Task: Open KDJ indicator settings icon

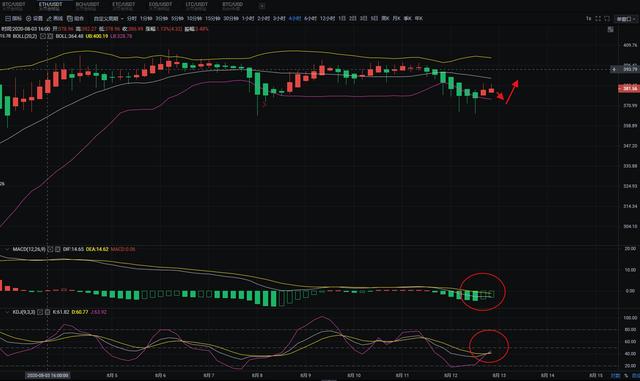Action: (40, 312)
